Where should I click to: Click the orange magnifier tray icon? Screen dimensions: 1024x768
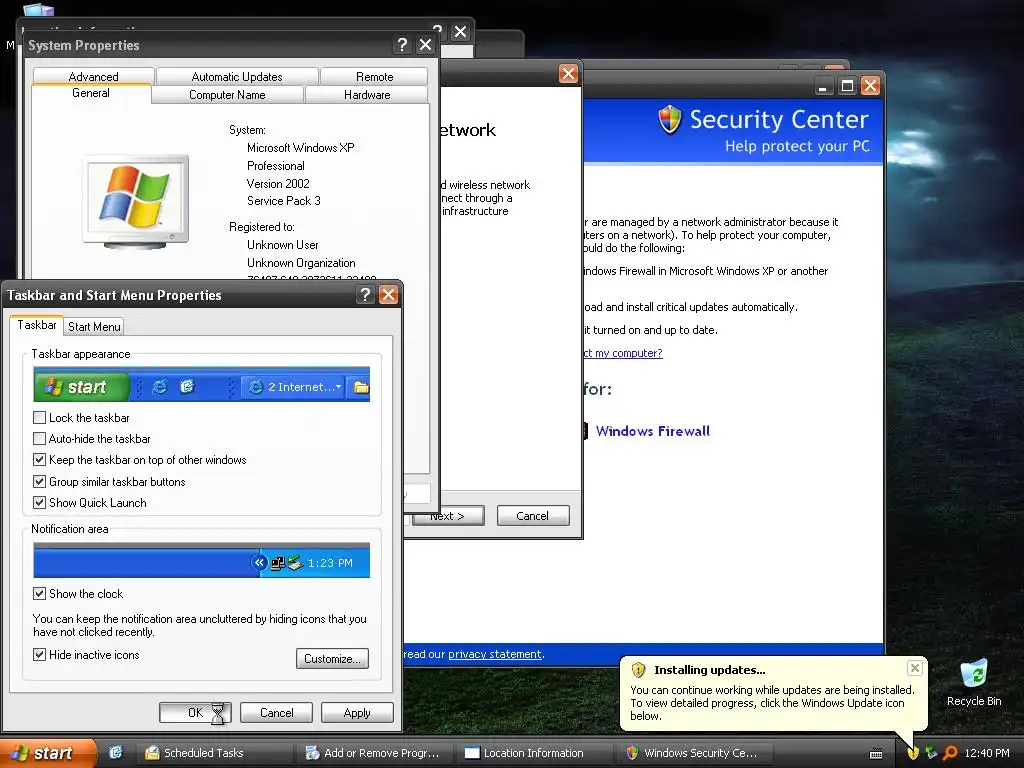(x=950, y=753)
